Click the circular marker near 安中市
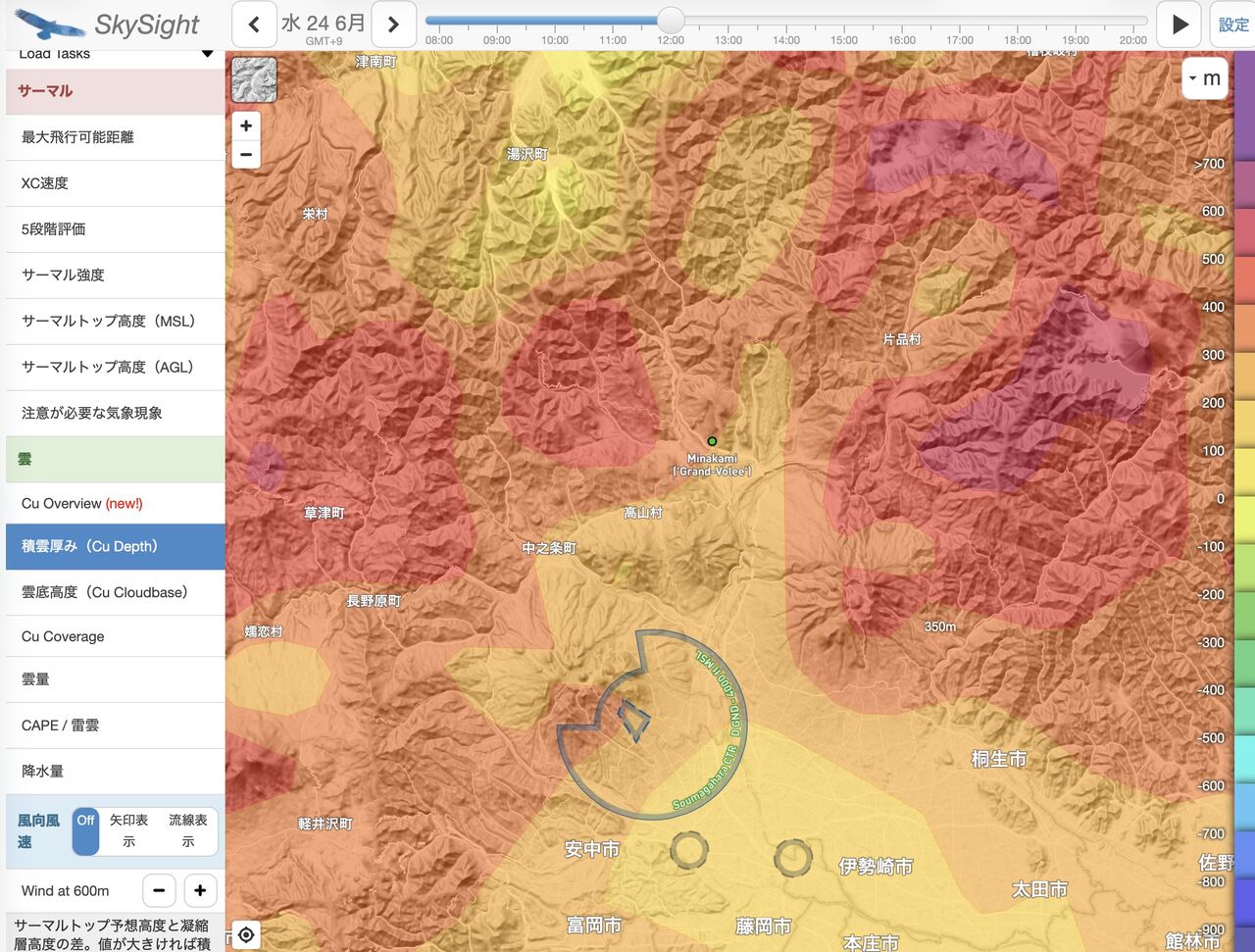This screenshot has height=952, width=1255. coord(689,850)
